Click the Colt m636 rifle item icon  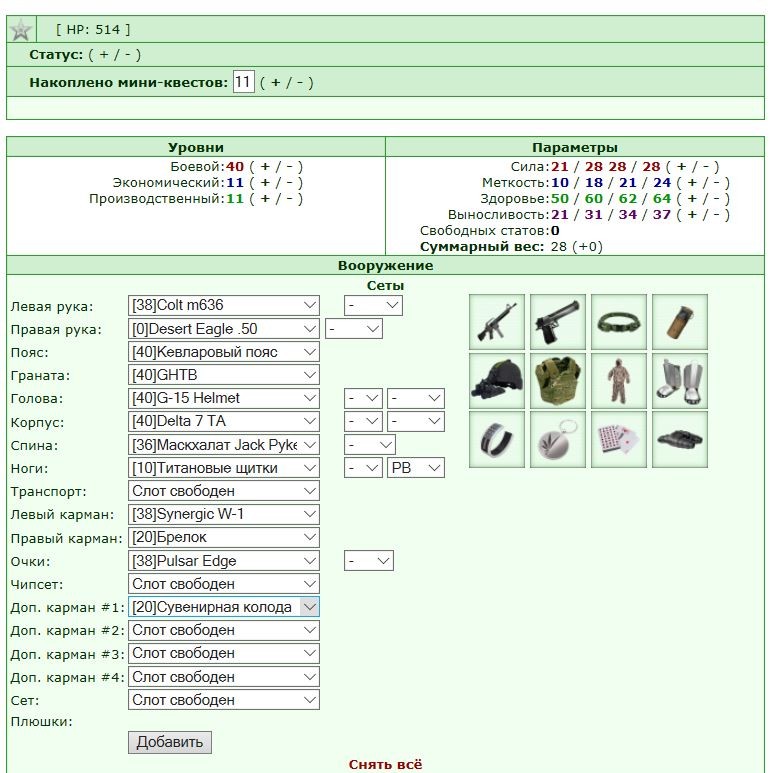496,322
